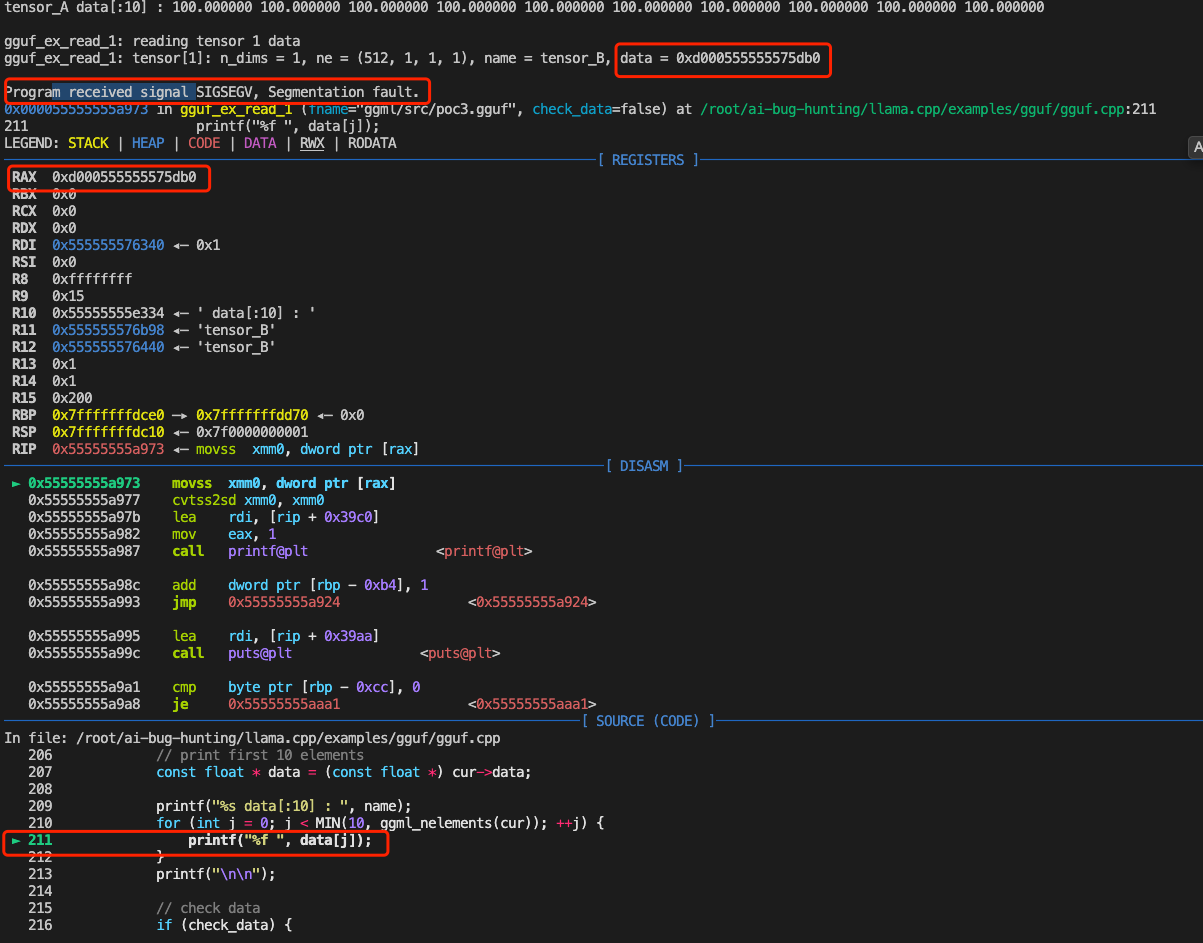Viewport: 1203px width, 943px height.
Task: Click the SOURCE (CODE) section header
Action: (650, 721)
